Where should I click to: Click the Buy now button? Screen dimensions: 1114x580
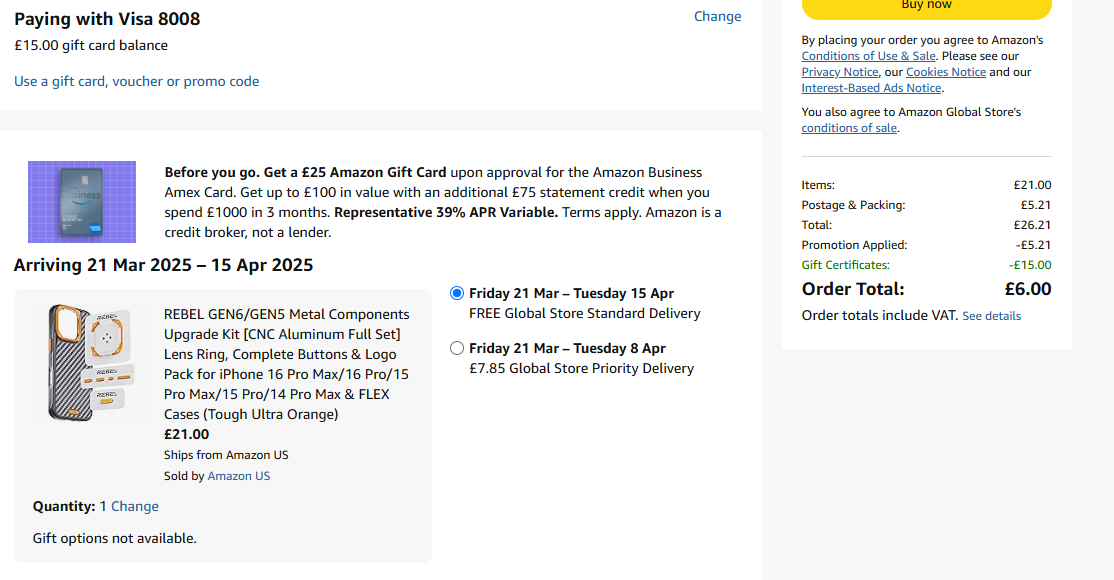click(x=926, y=7)
